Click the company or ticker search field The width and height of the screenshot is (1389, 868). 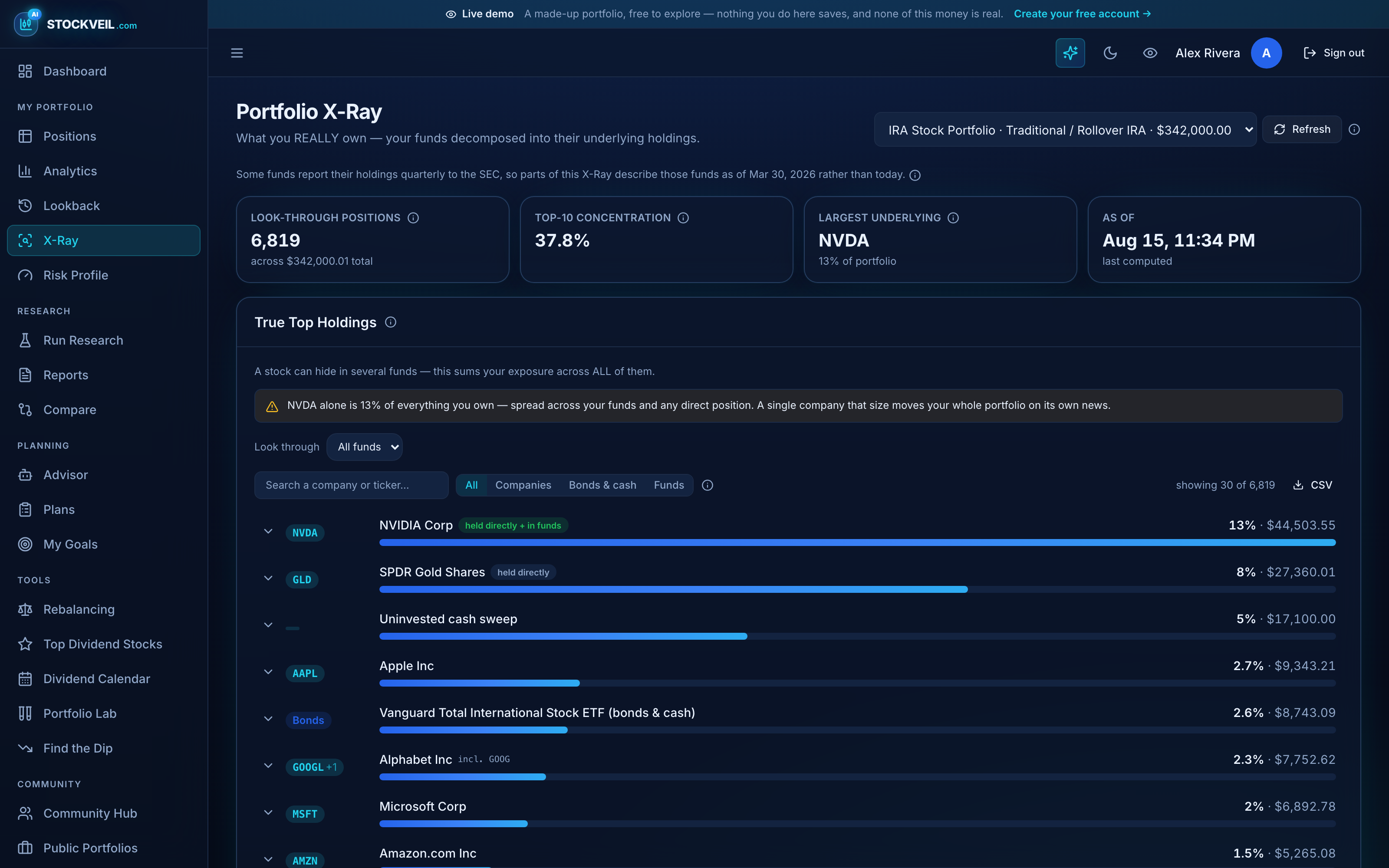(351, 485)
